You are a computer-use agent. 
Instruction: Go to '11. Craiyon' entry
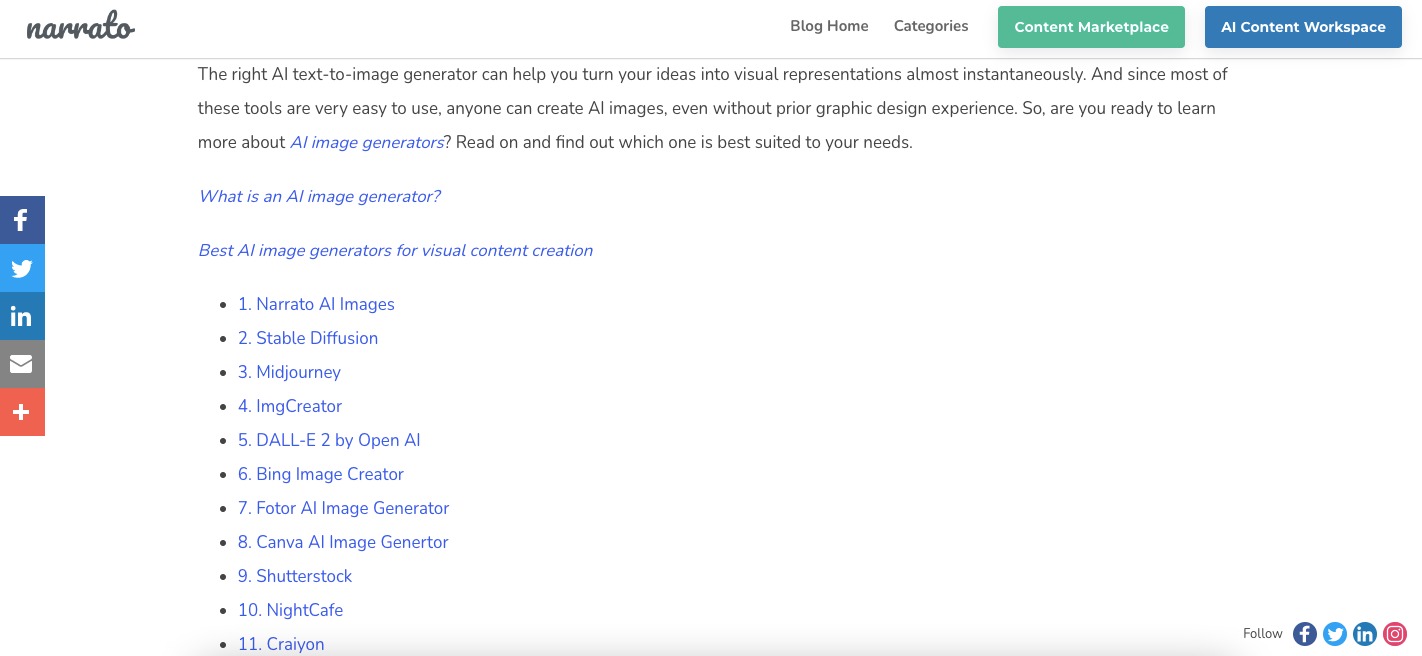[x=281, y=644]
